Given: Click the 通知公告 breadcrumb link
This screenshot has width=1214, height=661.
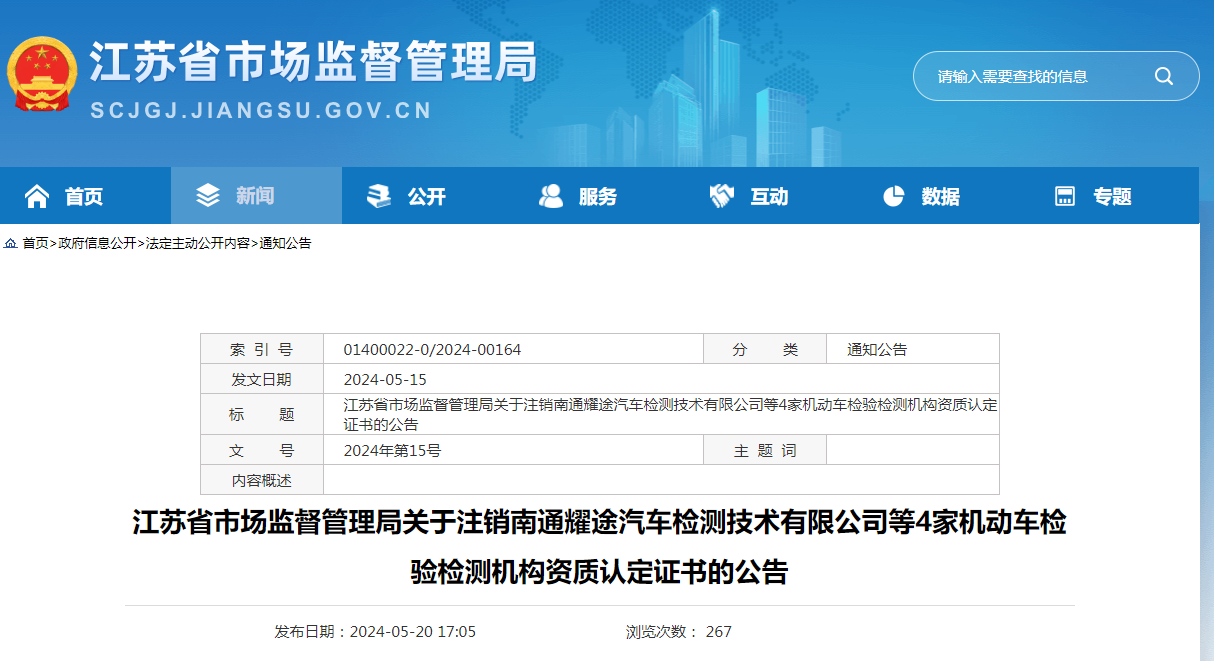Looking at the screenshot, I should pyautogui.click(x=286, y=243).
